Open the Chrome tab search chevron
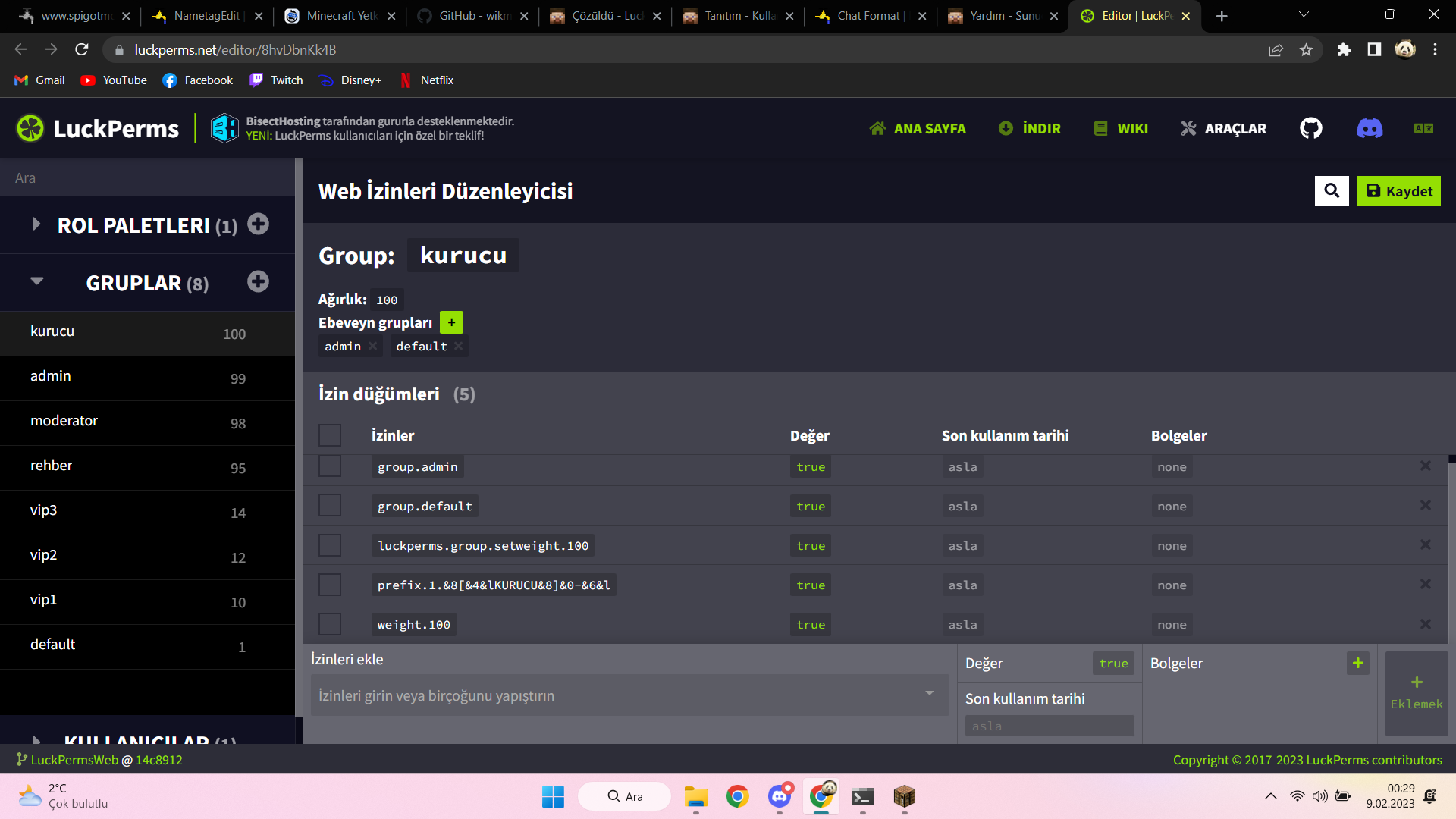This screenshot has width=1456, height=819. click(1304, 15)
